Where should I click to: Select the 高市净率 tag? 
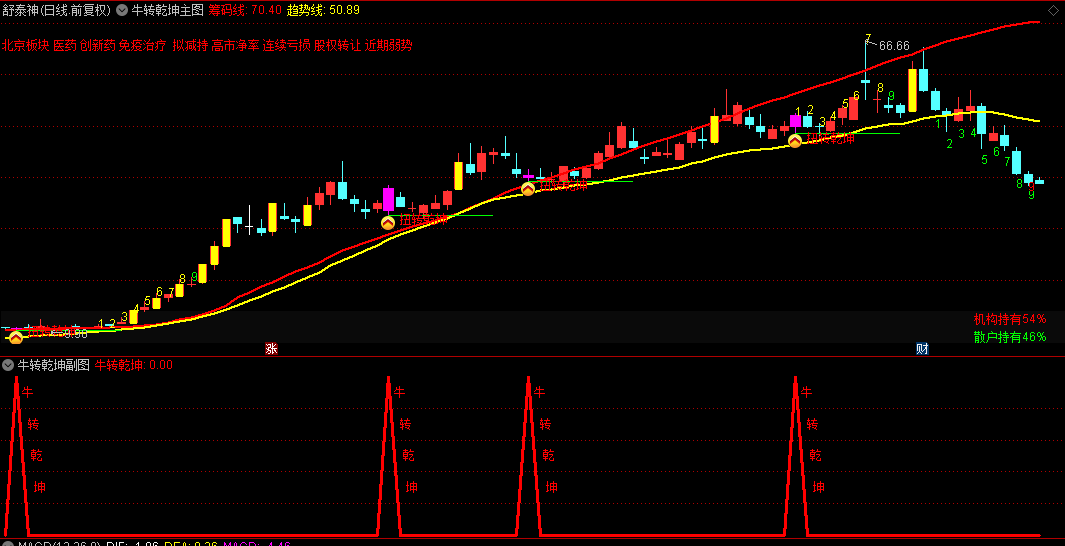tap(235, 46)
